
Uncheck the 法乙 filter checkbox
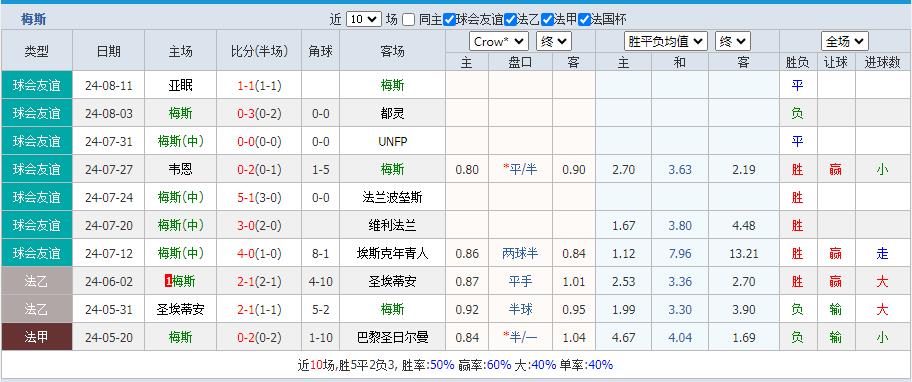pos(511,20)
